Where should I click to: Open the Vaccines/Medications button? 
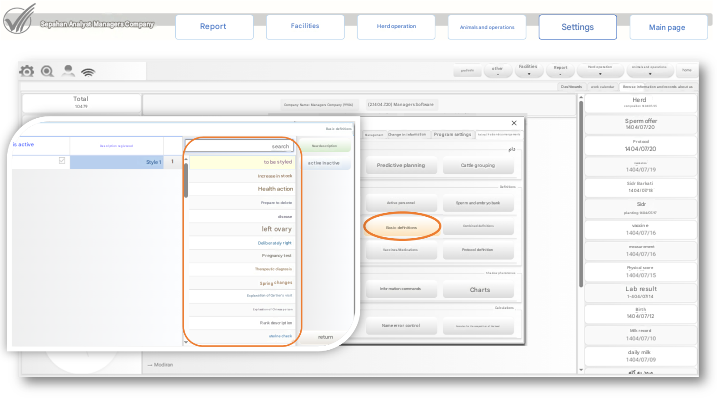[401, 250]
